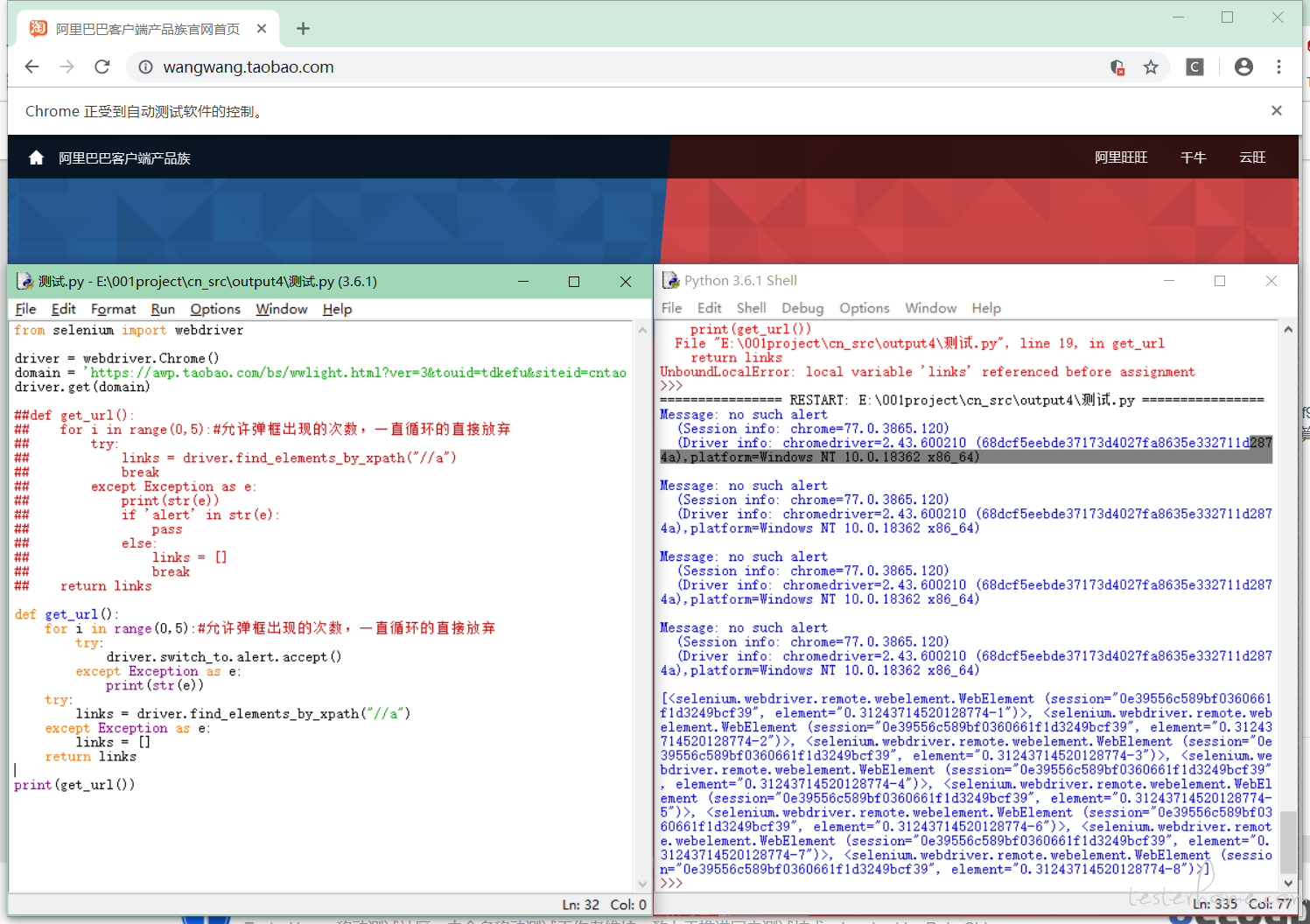Image resolution: width=1310 pixels, height=924 pixels.
Task: Click the Python Shell vertical scrollbar thumb
Action: (1287, 842)
